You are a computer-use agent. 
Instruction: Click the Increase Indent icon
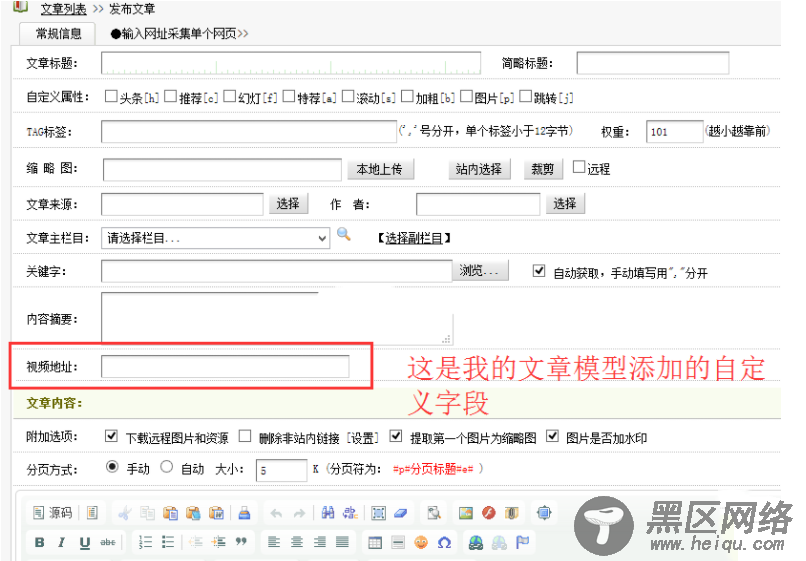(218, 542)
